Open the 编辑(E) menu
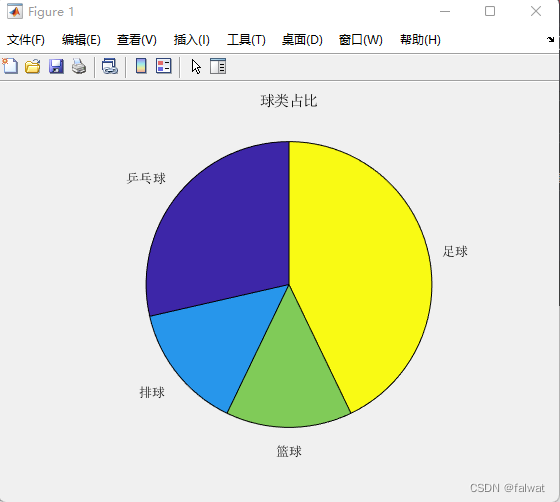Screen dimensions: 560x502 [x=81, y=40]
